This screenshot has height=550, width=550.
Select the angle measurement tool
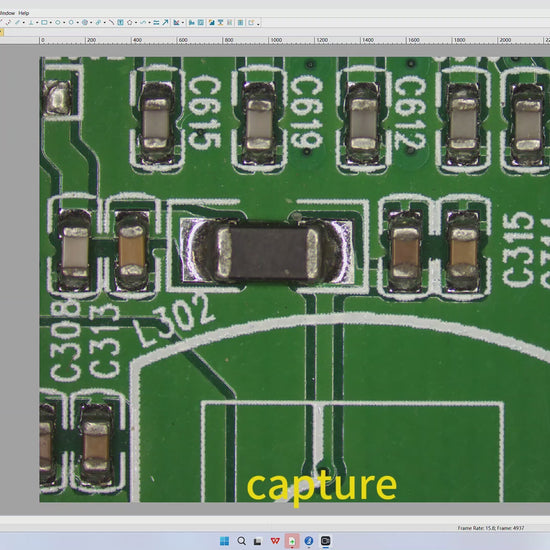[x=176, y=22]
